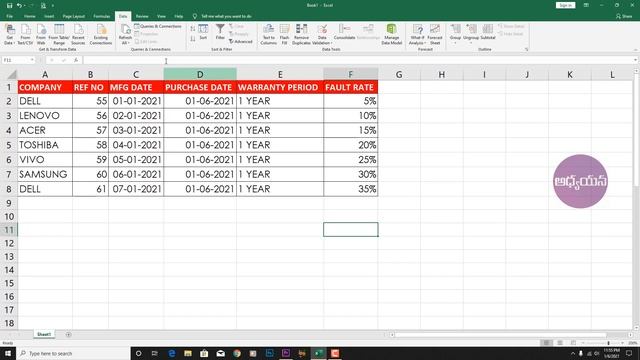Open the File tab
Screen dimensions: 640x360
9,16
